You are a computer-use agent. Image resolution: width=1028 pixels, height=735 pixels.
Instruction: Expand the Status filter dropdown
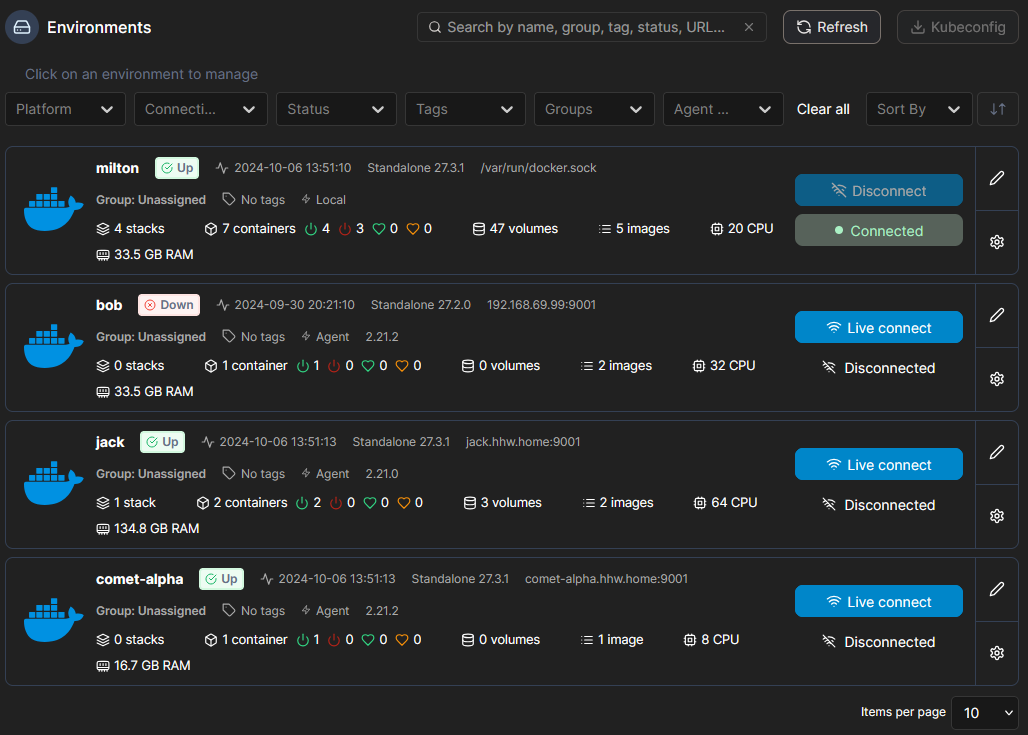336,109
